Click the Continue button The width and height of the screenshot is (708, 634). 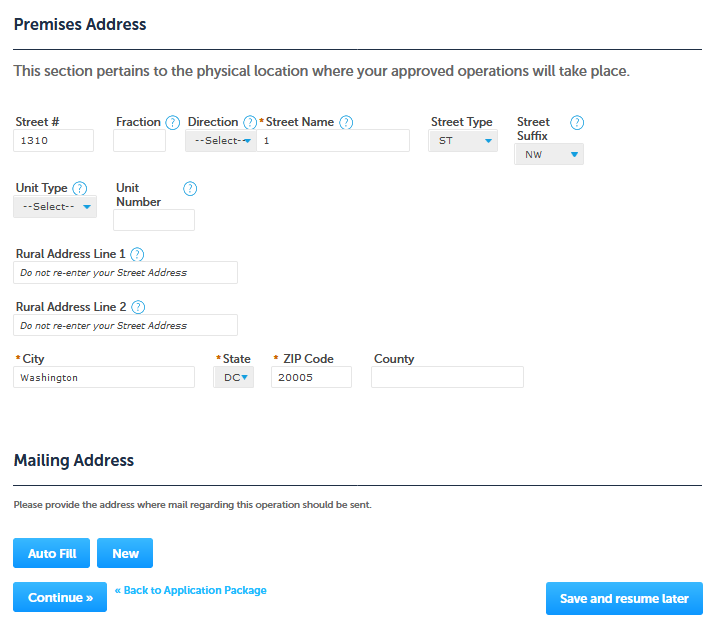(x=60, y=598)
